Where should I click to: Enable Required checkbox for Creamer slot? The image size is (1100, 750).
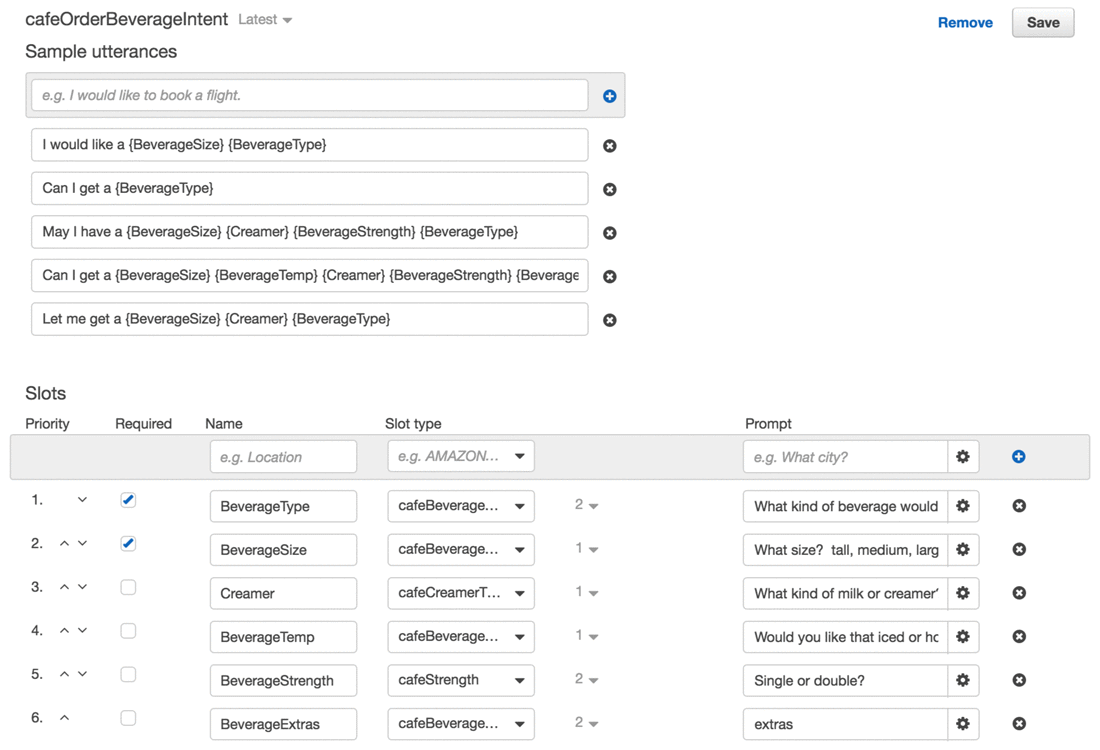(128, 588)
